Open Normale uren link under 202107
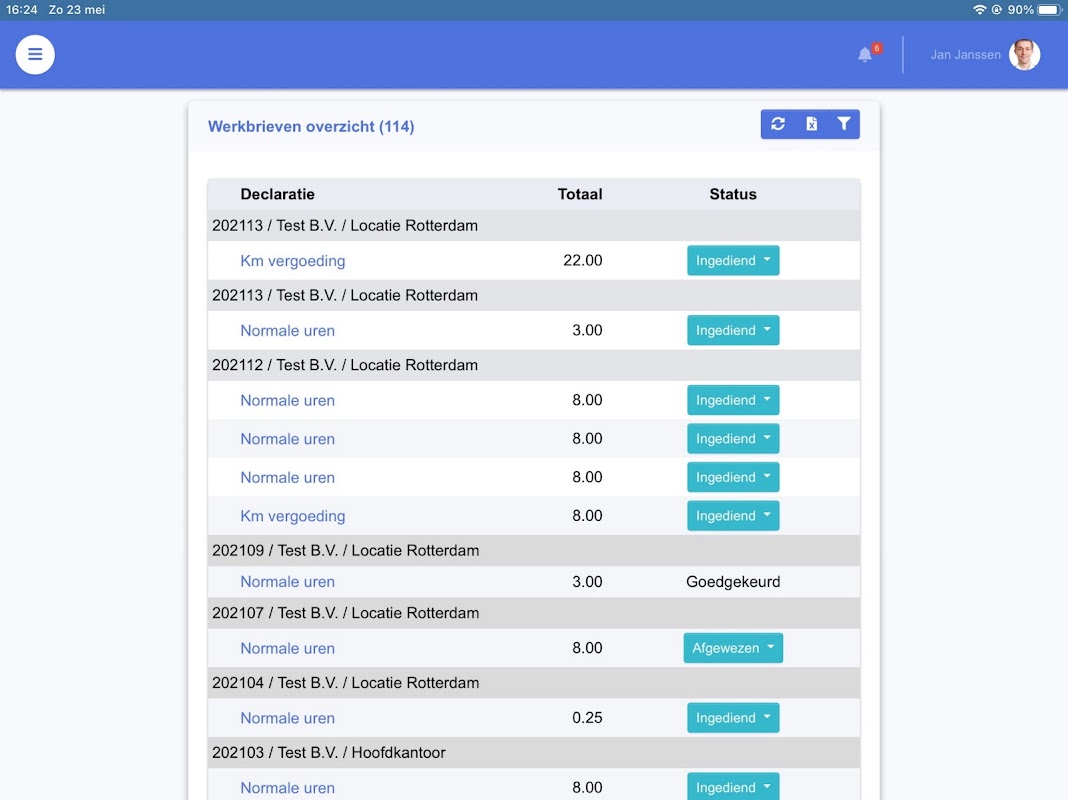1068x800 pixels. point(287,648)
